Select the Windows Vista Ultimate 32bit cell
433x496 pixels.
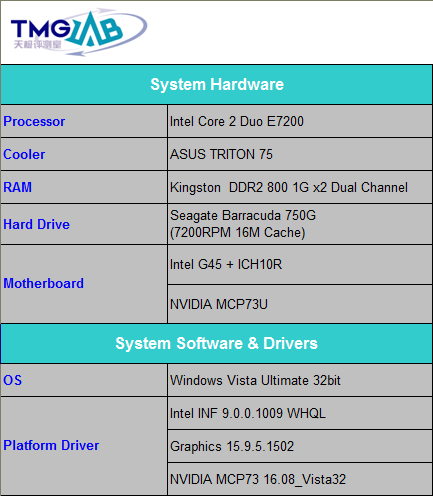[x=300, y=380]
